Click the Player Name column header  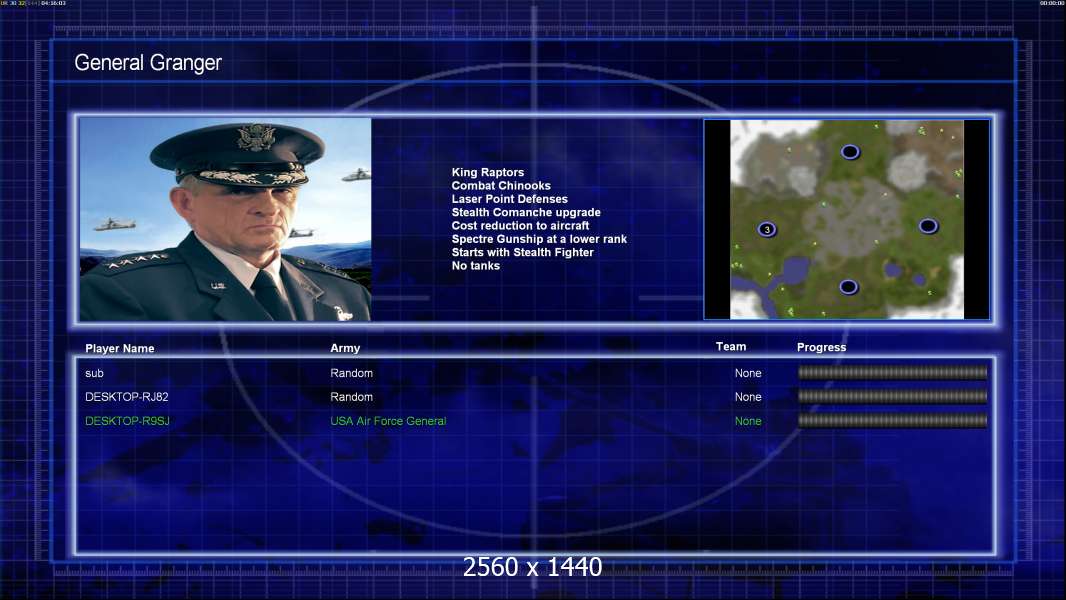click(x=120, y=348)
